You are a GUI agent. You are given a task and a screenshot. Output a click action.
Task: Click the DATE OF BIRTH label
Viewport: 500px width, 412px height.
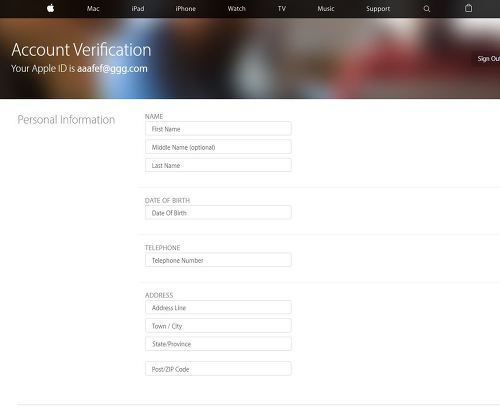pyautogui.click(x=167, y=200)
